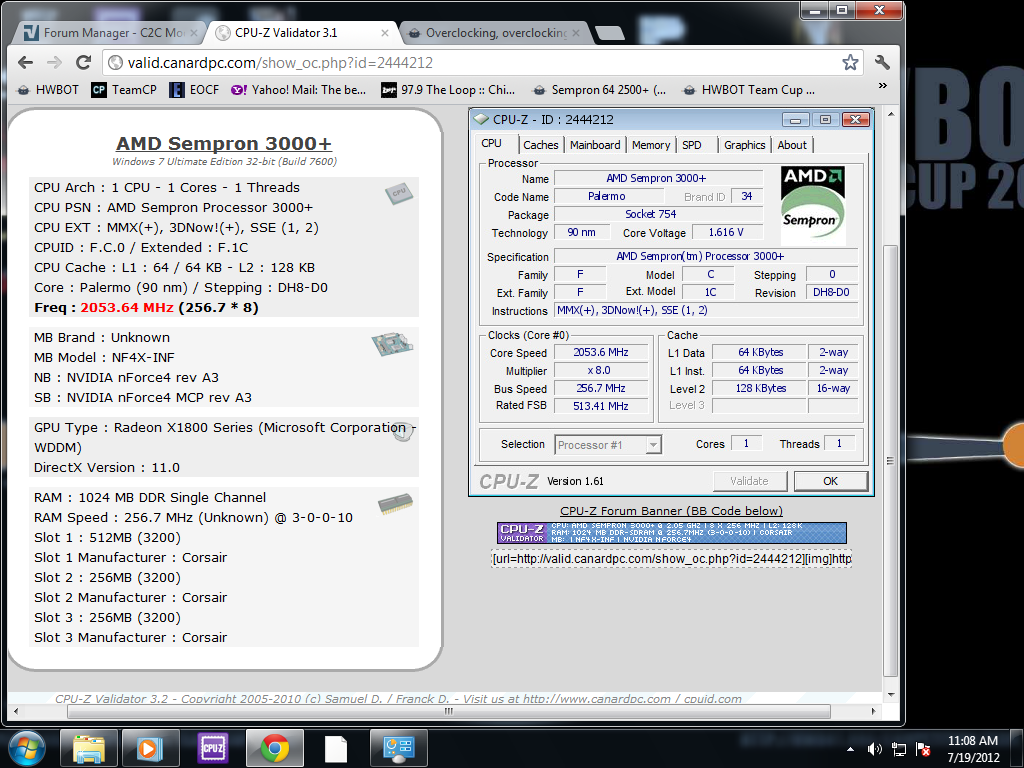Open the 97.9 The Loop bookmark
1024x768 pixels.
point(448,90)
